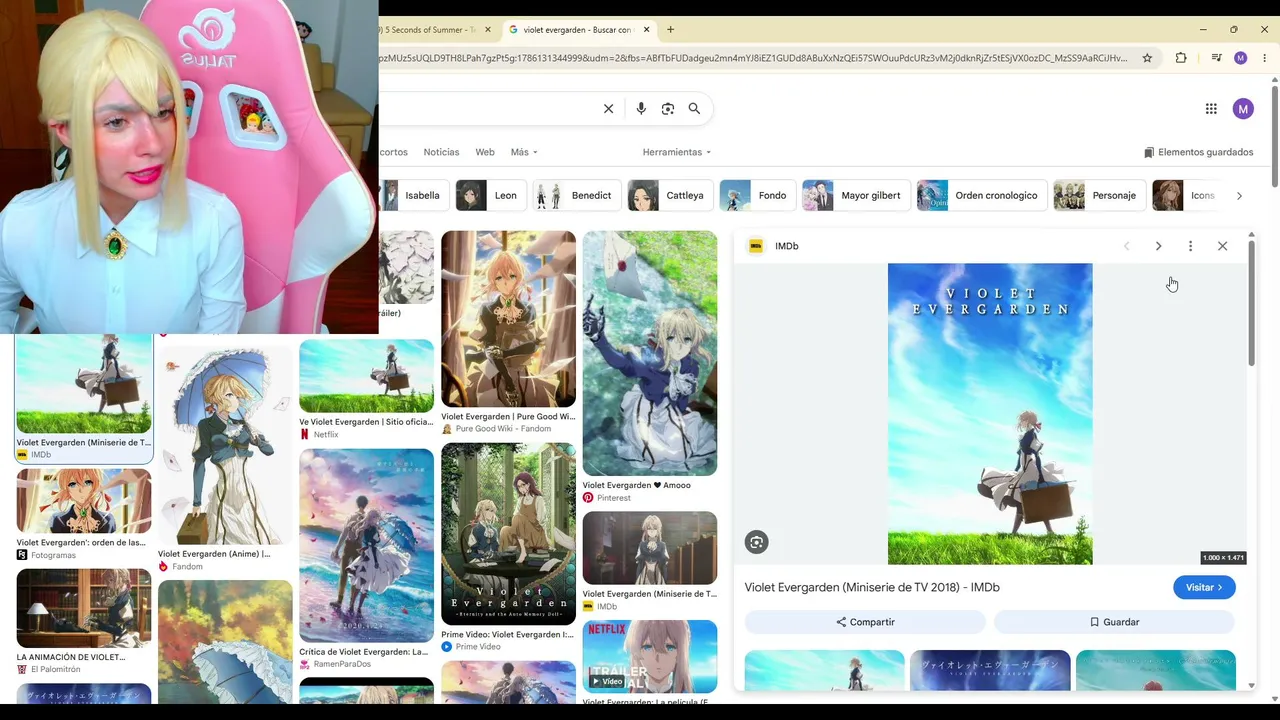This screenshot has width=1280, height=720.
Task: Click the magnifying glass search button
Action: click(x=694, y=109)
